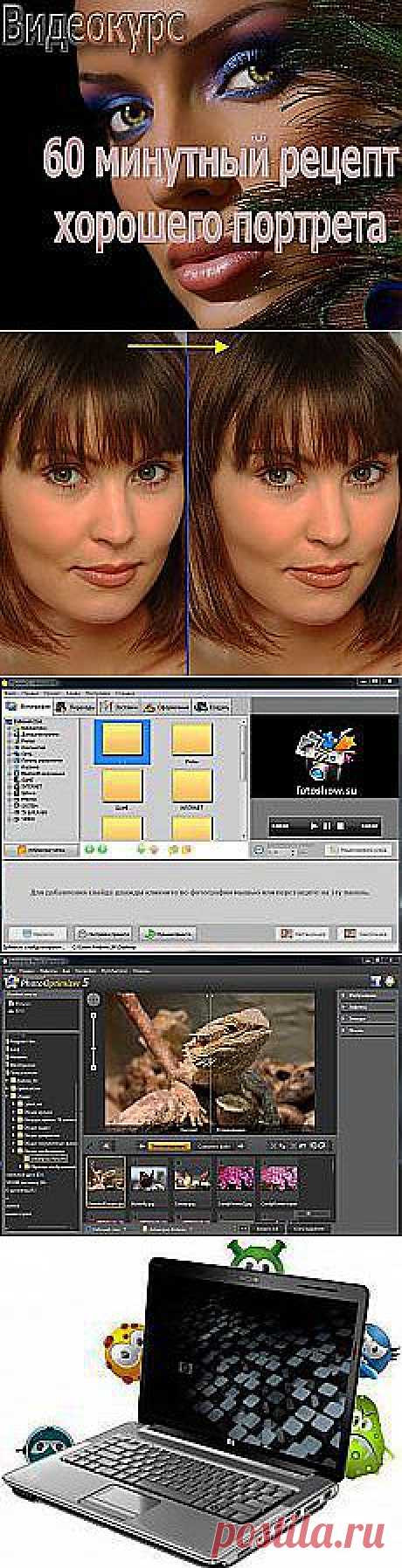Click the blue icon at PhotoOptimizer top right
This screenshot has width=402, height=1568.
(377, 980)
